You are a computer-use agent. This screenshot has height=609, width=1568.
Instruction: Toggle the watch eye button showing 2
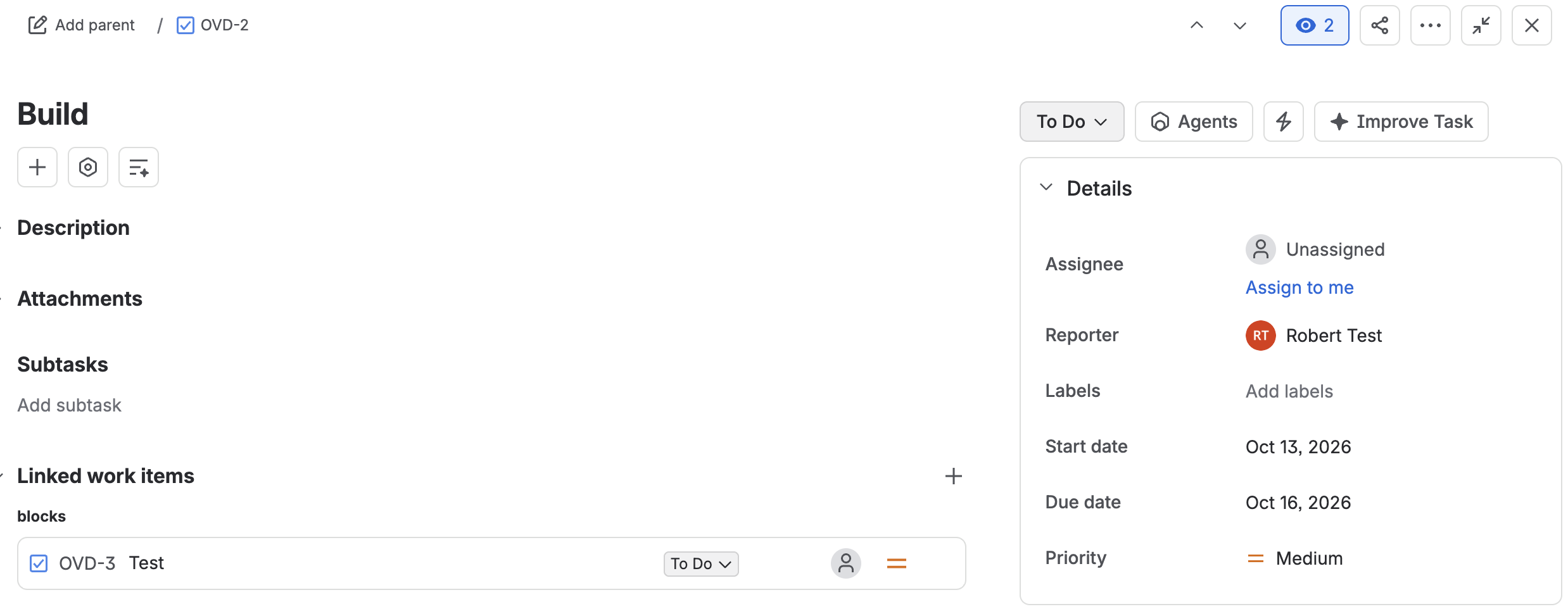point(1315,25)
